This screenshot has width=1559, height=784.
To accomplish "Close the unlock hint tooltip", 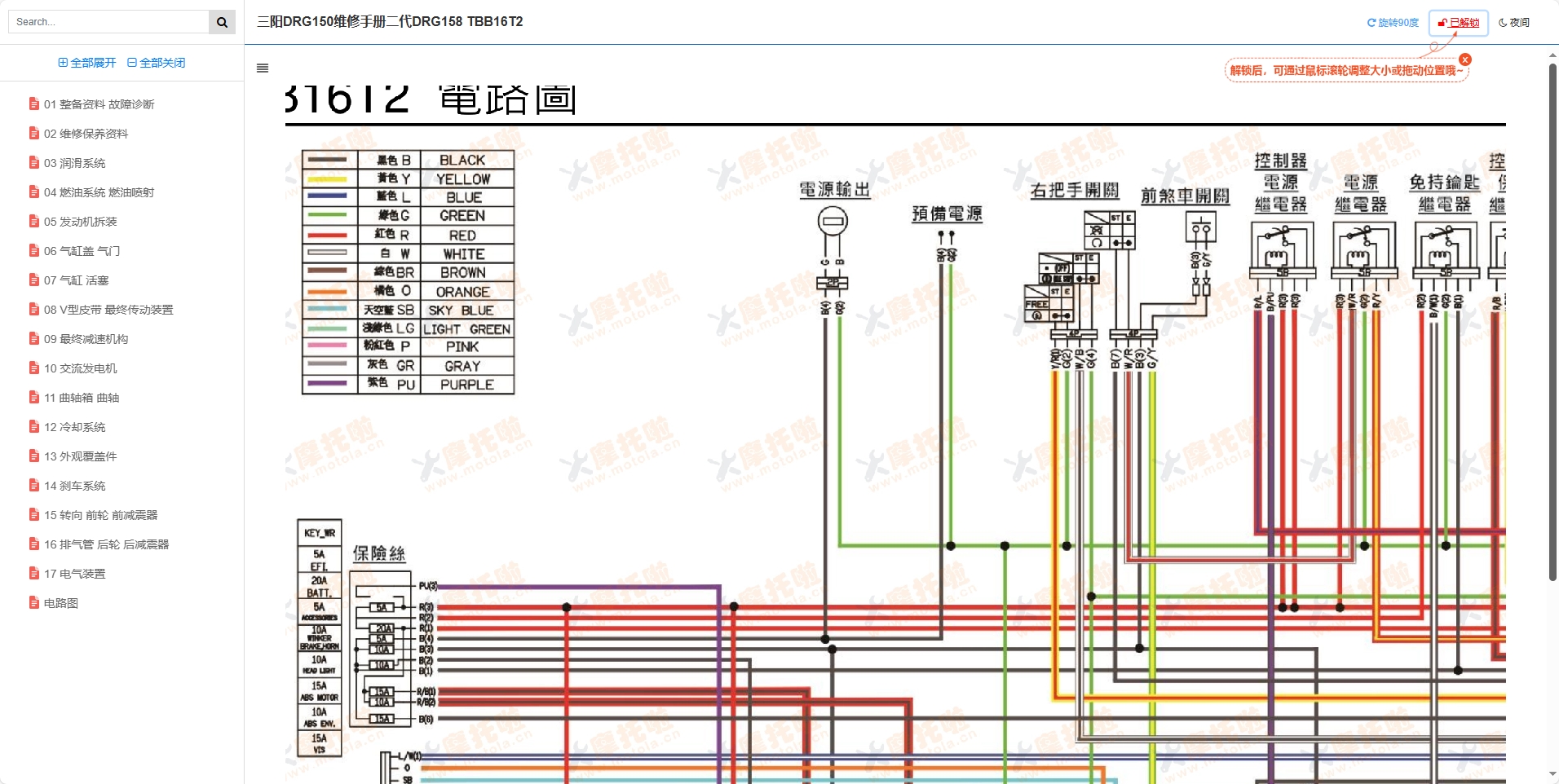I will pyautogui.click(x=1465, y=59).
